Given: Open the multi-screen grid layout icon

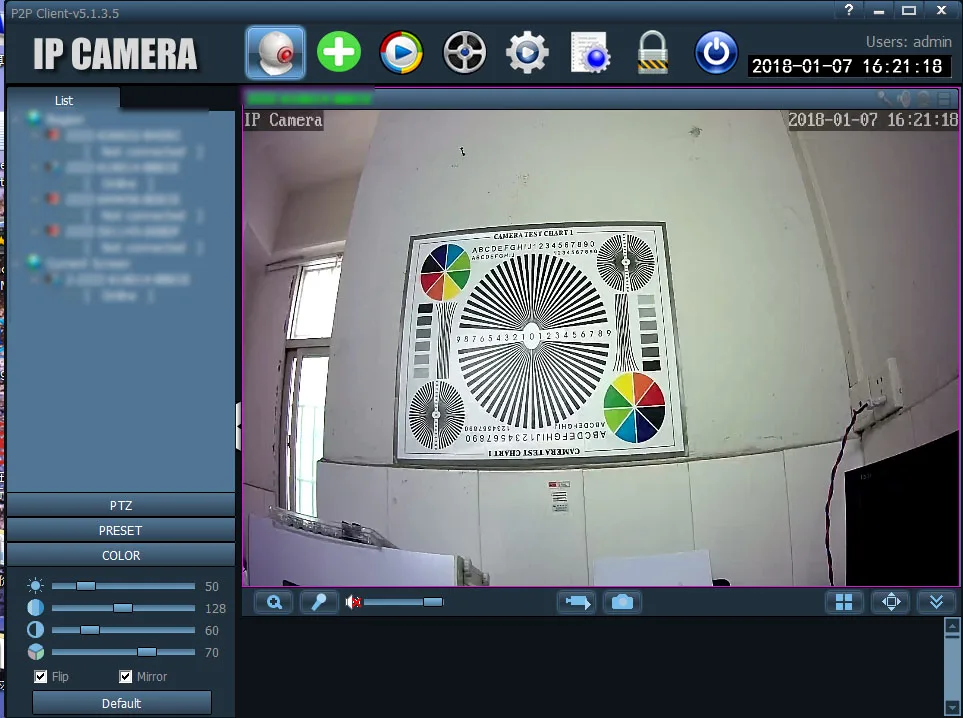Looking at the screenshot, I should [x=844, y=602].
